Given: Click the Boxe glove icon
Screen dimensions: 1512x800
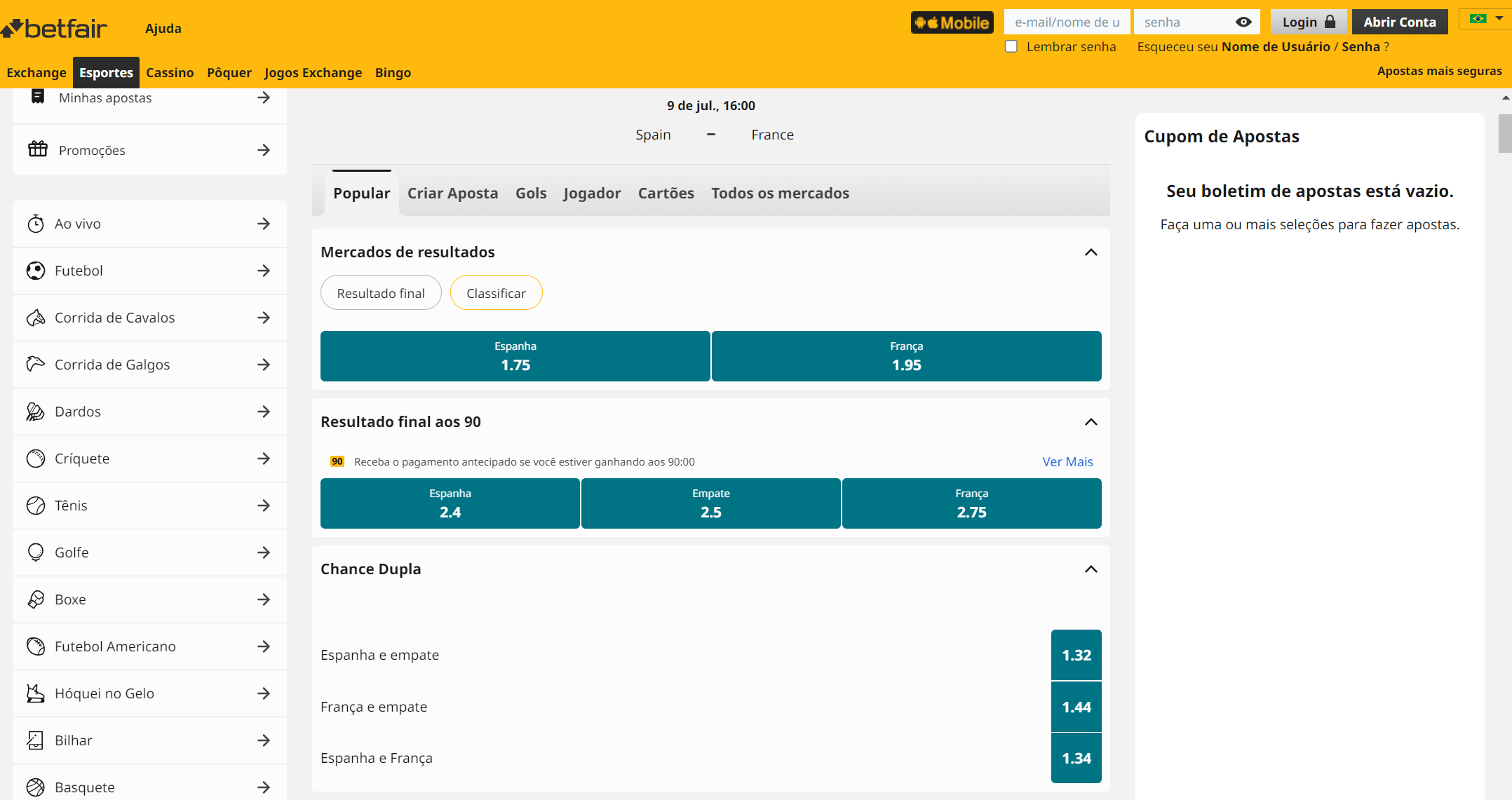Looking at the screenshot, I should pyautogui.click(x=36, y=599).
